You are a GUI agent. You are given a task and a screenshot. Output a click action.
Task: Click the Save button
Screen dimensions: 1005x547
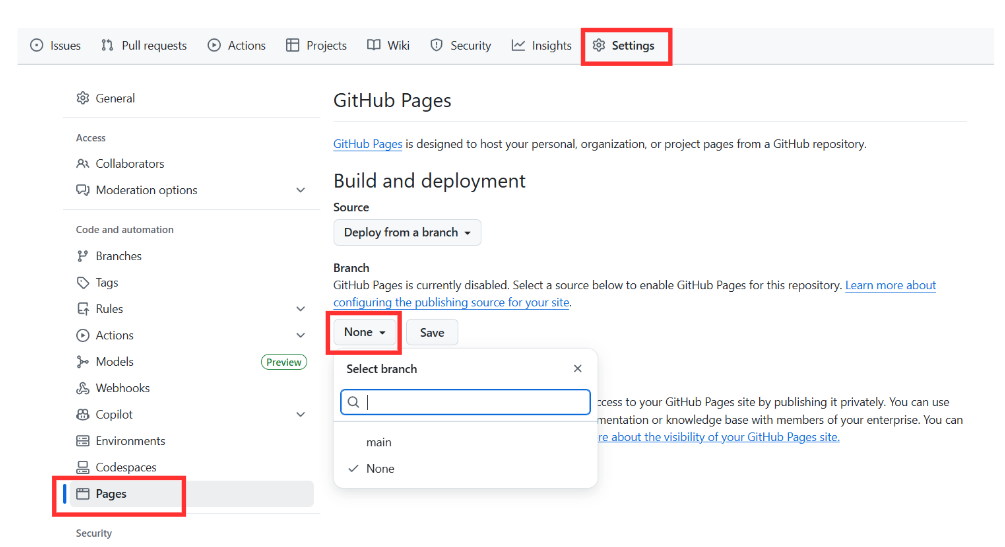[432, 332]
